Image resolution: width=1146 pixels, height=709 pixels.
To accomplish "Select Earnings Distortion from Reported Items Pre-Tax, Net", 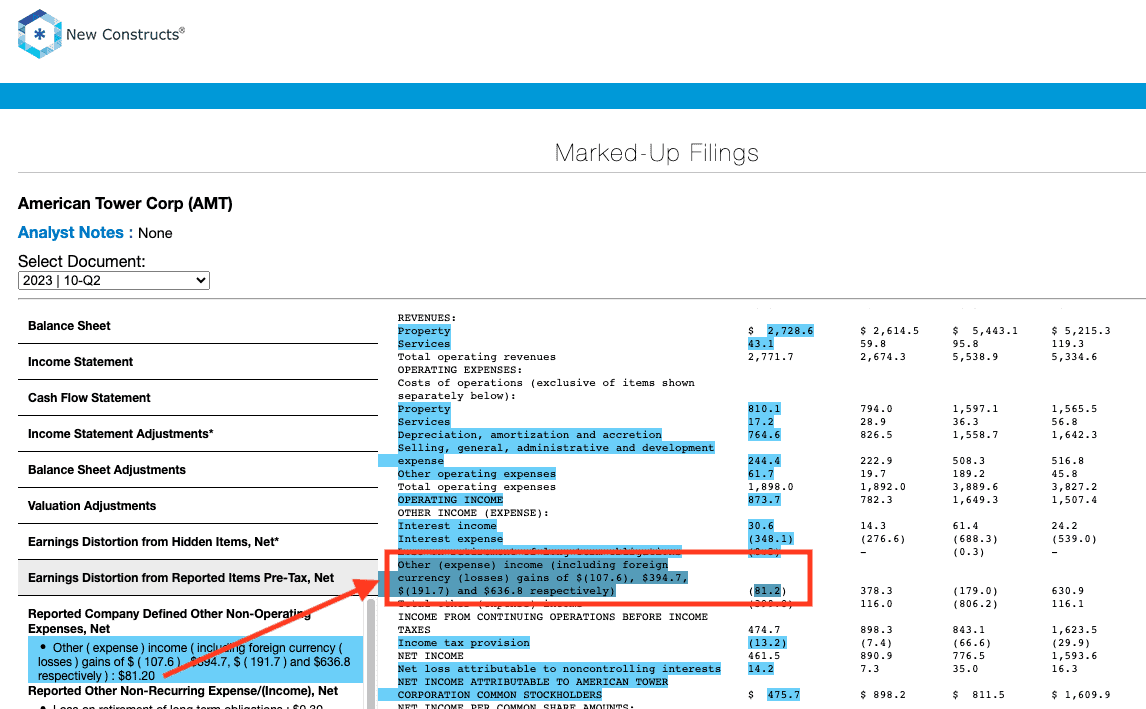I will [197, 577].
